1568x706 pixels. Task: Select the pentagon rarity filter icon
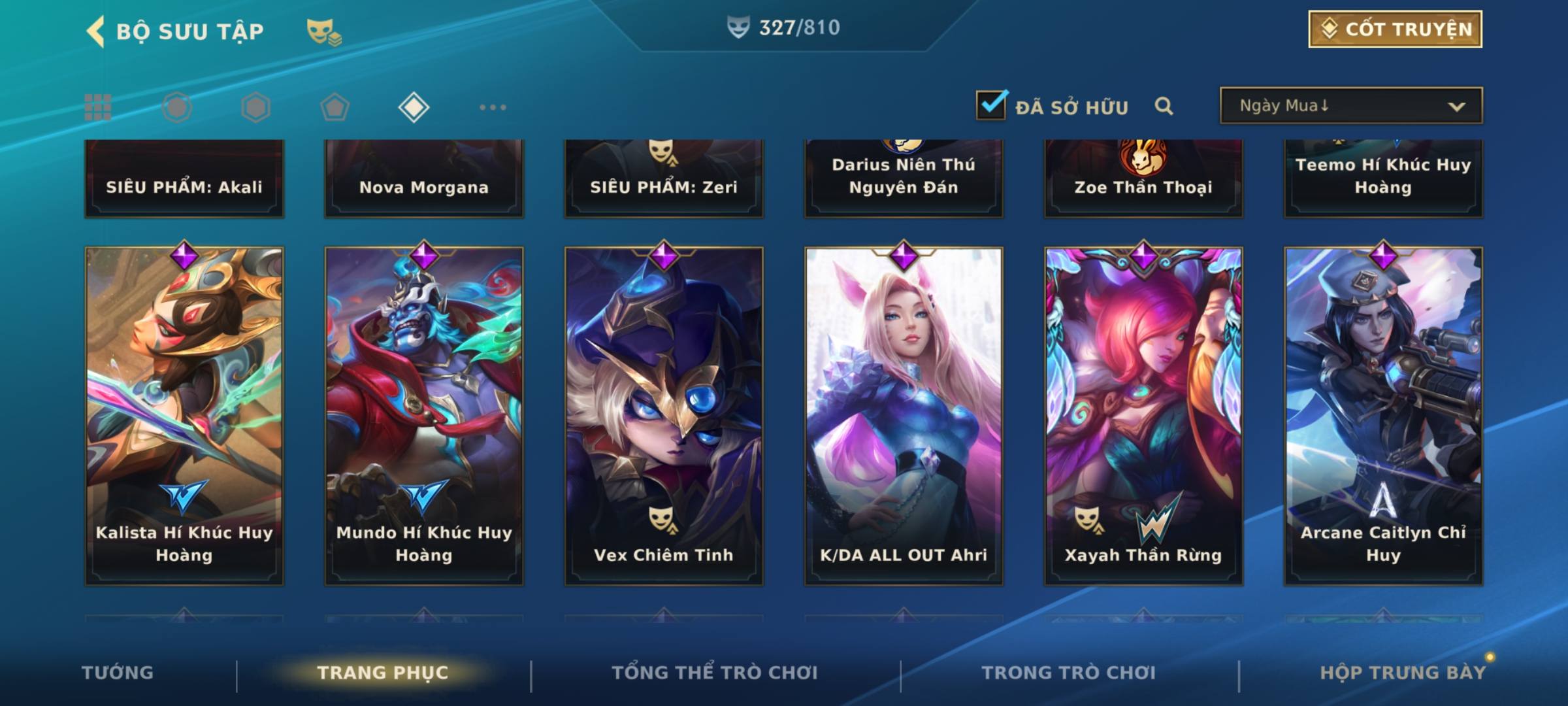tap(335, 107)
